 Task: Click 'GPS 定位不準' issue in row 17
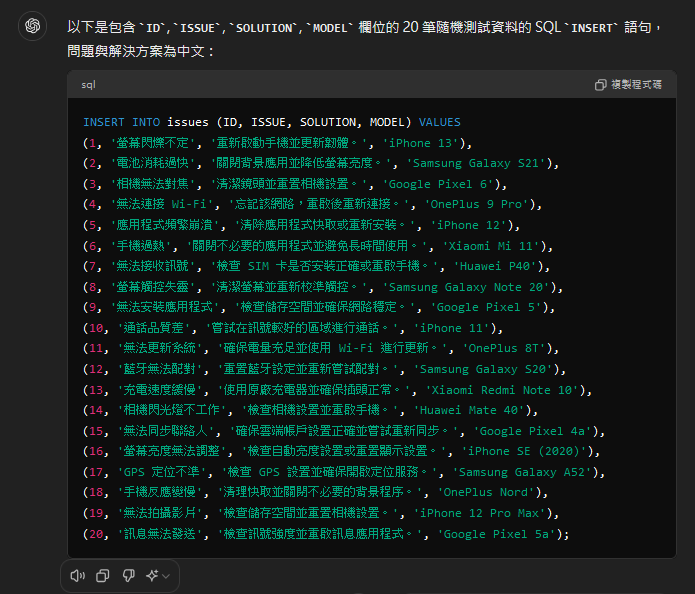pos(162,473)
